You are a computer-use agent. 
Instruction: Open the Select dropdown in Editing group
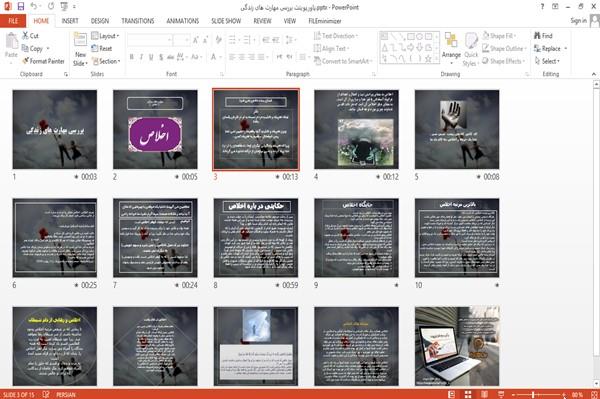click(548, 61)
